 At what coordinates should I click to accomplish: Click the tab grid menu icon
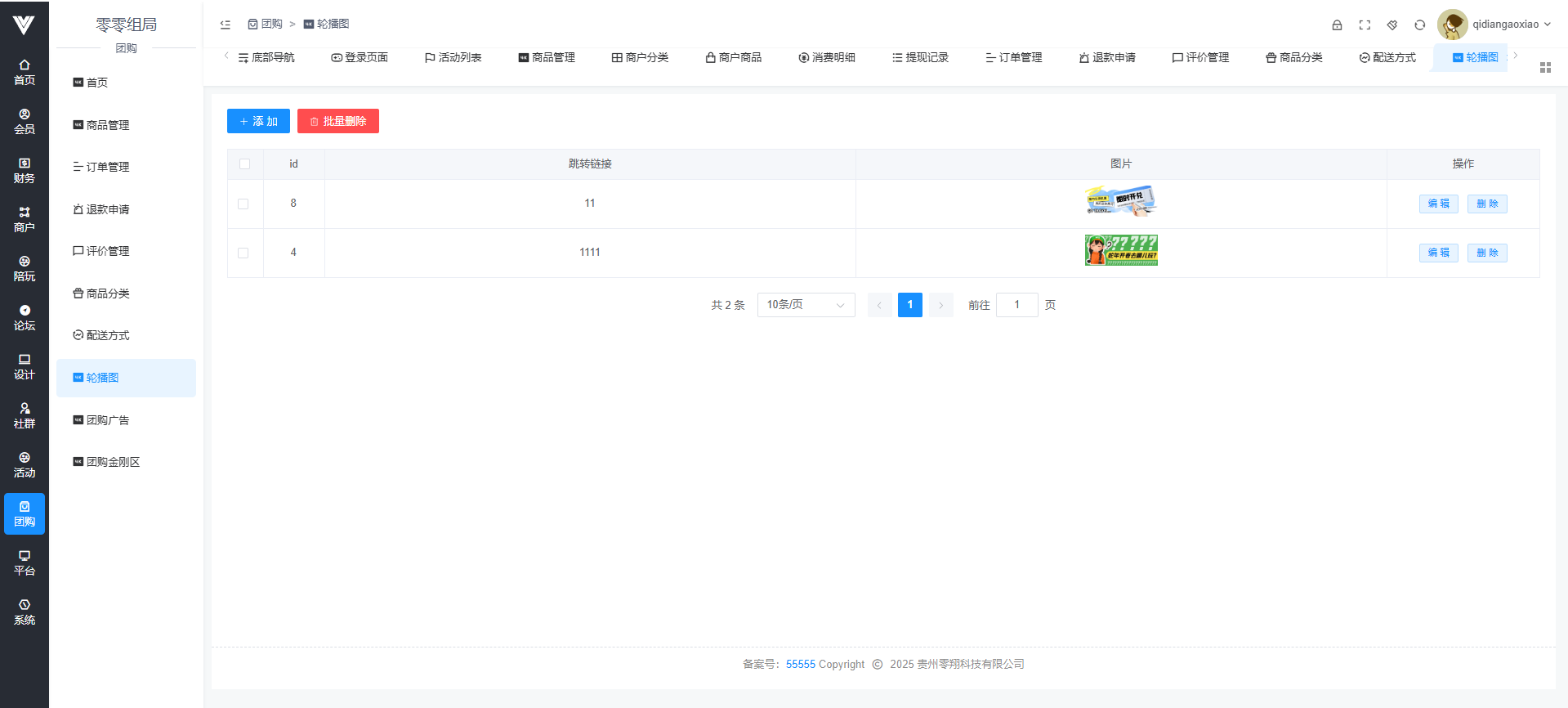pos(1544,68)
